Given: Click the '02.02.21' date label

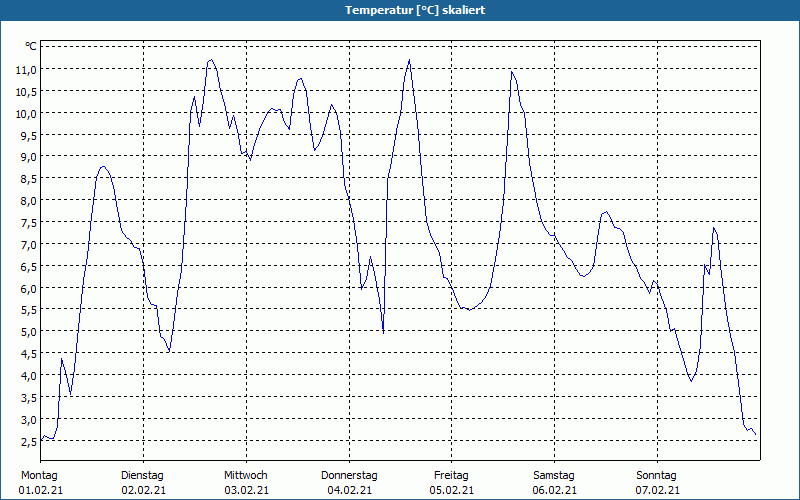Looking at the screenshot, I should coord(143,490).
